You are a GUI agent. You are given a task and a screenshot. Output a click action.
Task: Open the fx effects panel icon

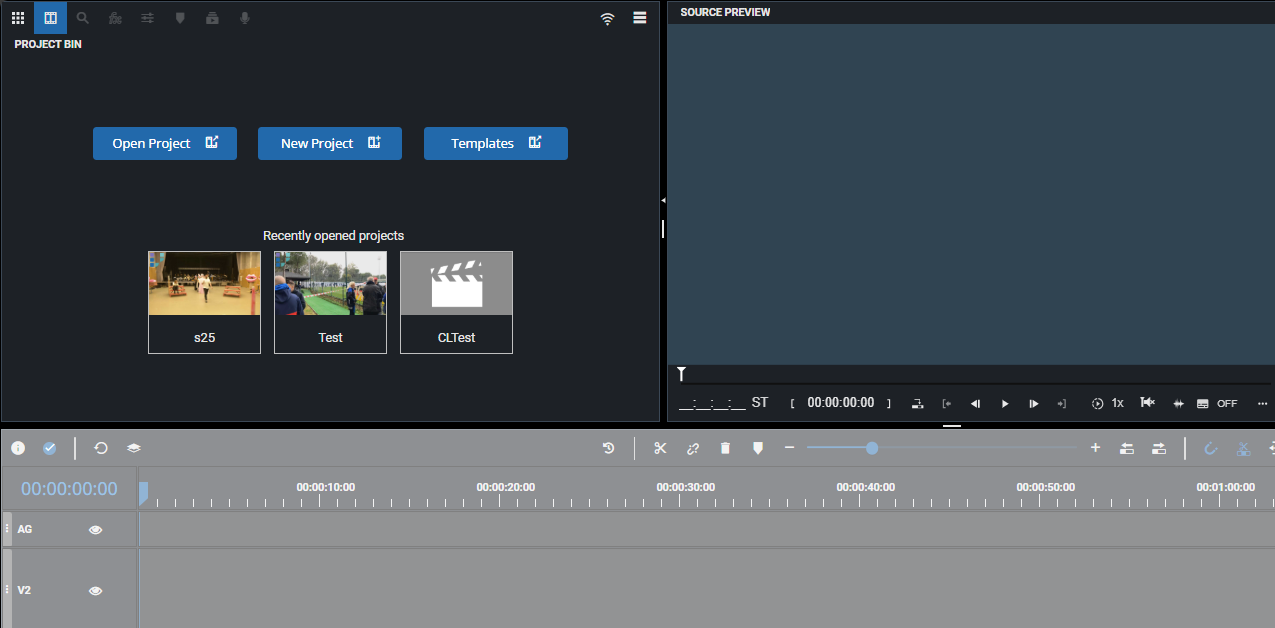[x=114, y=17]
